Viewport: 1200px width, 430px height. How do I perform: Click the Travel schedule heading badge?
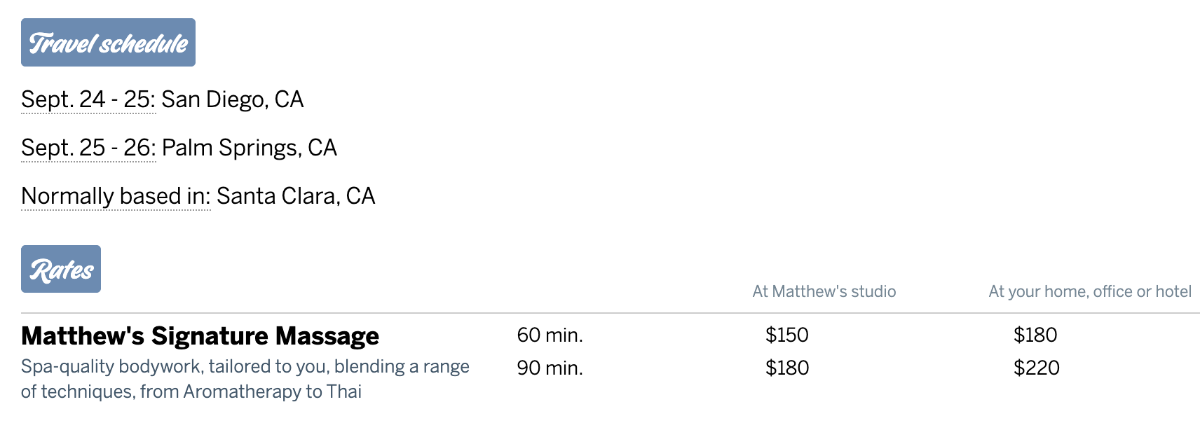pyautogui.click(x=108, y=42)
